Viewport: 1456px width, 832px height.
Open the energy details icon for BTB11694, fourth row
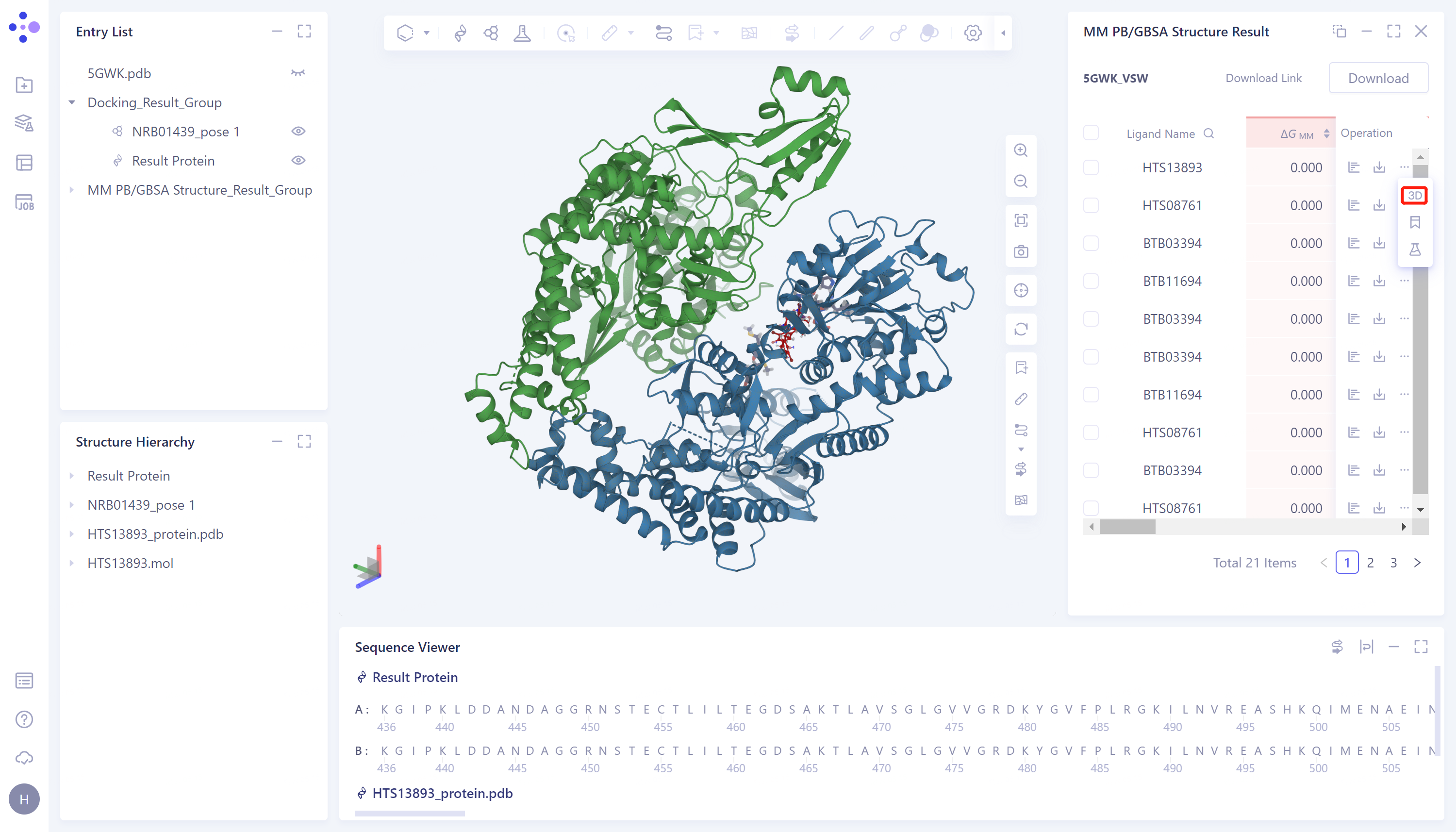click(1353, 281)
